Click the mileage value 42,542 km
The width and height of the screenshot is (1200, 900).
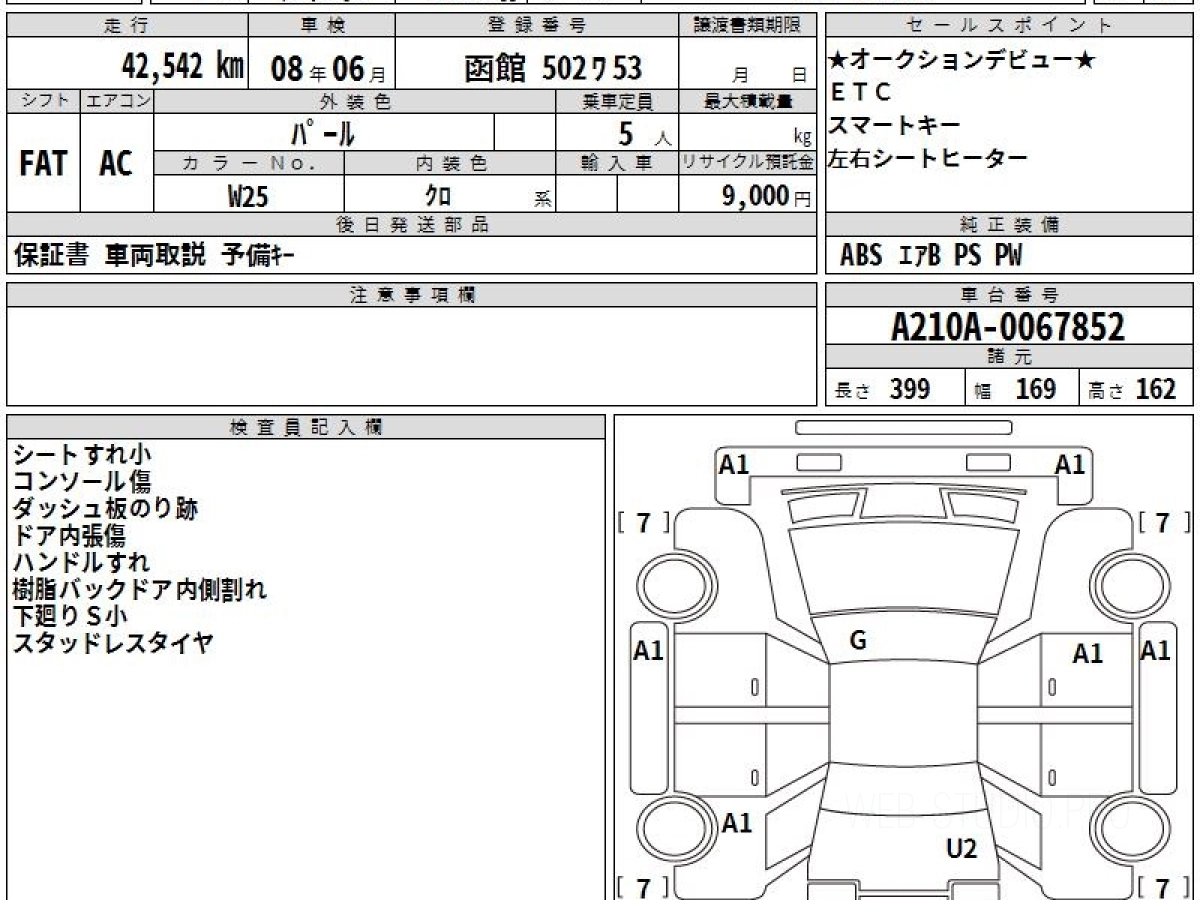(182, 67)
